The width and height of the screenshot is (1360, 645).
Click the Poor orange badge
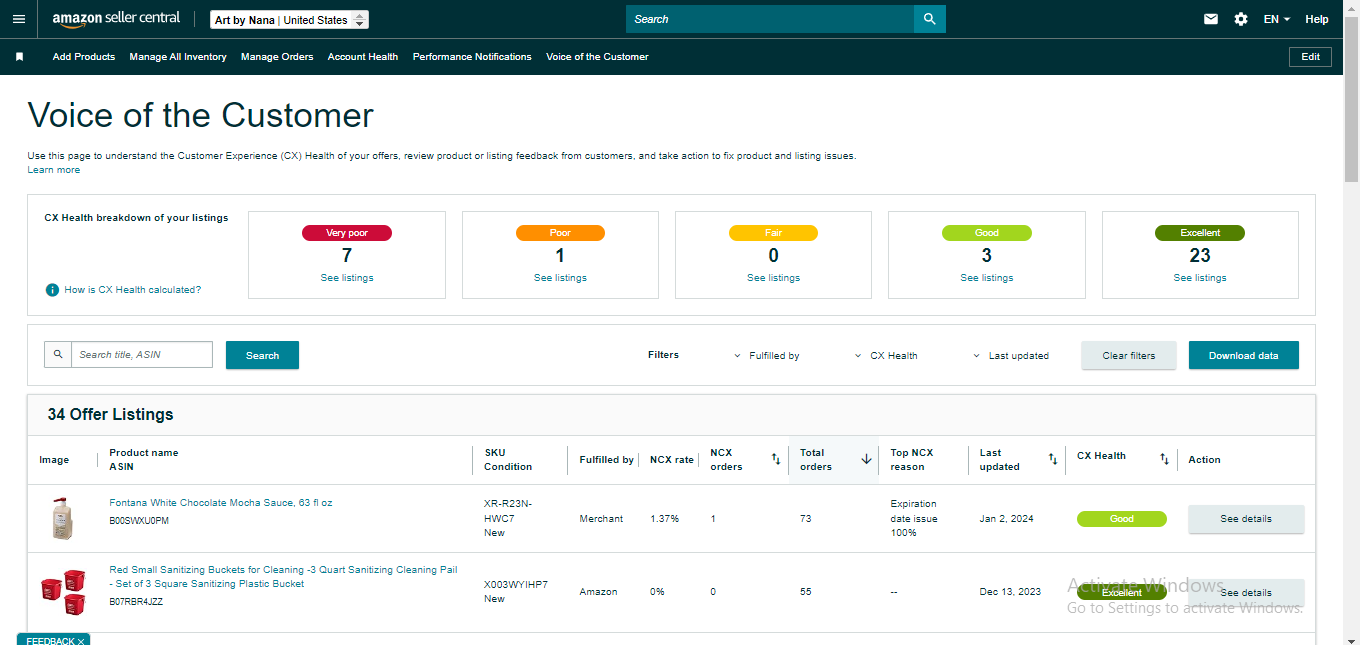[560, 233]
